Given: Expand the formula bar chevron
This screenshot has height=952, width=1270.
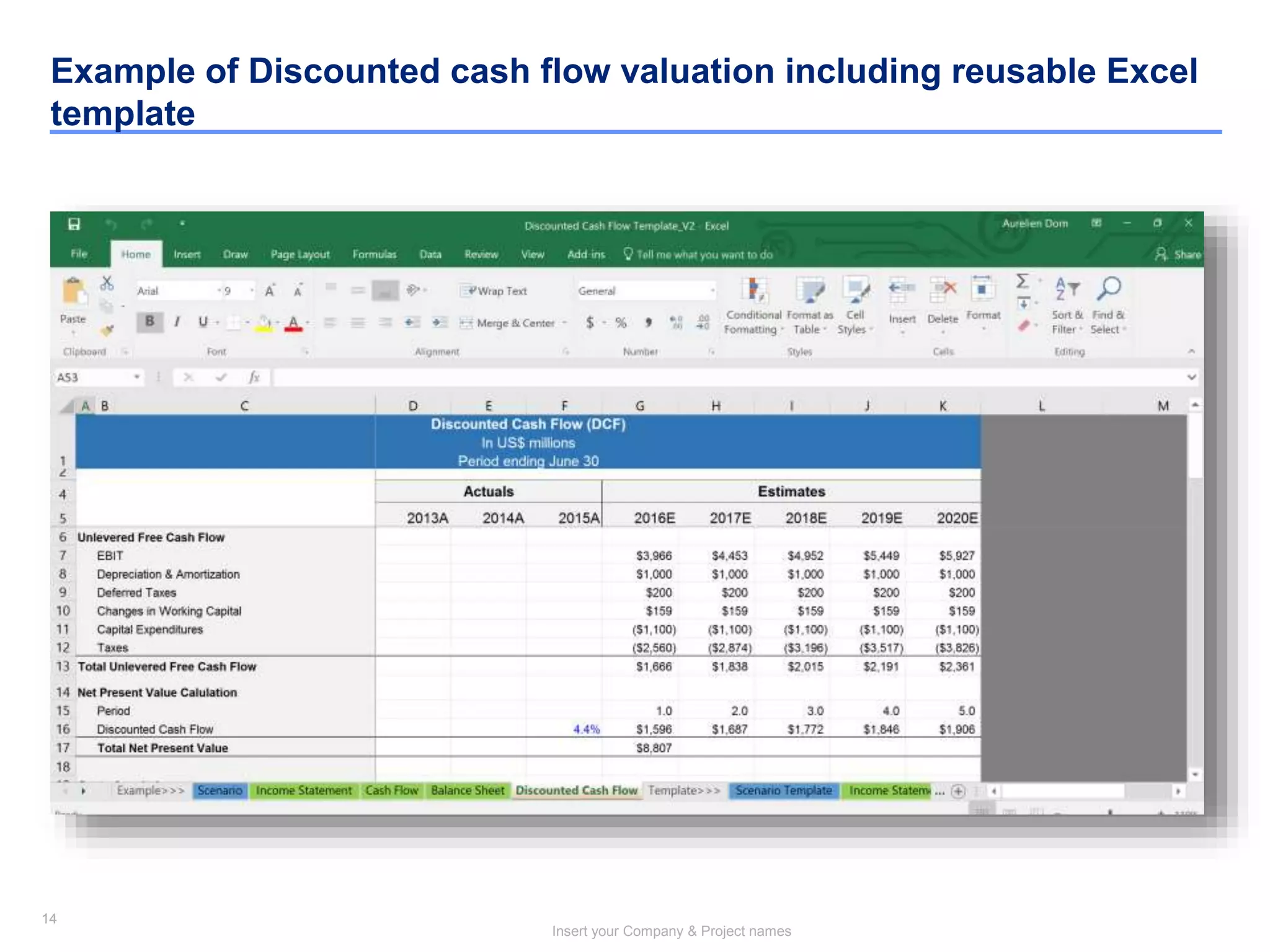Looking at the screenshot, I should [x=1191, y=377].
